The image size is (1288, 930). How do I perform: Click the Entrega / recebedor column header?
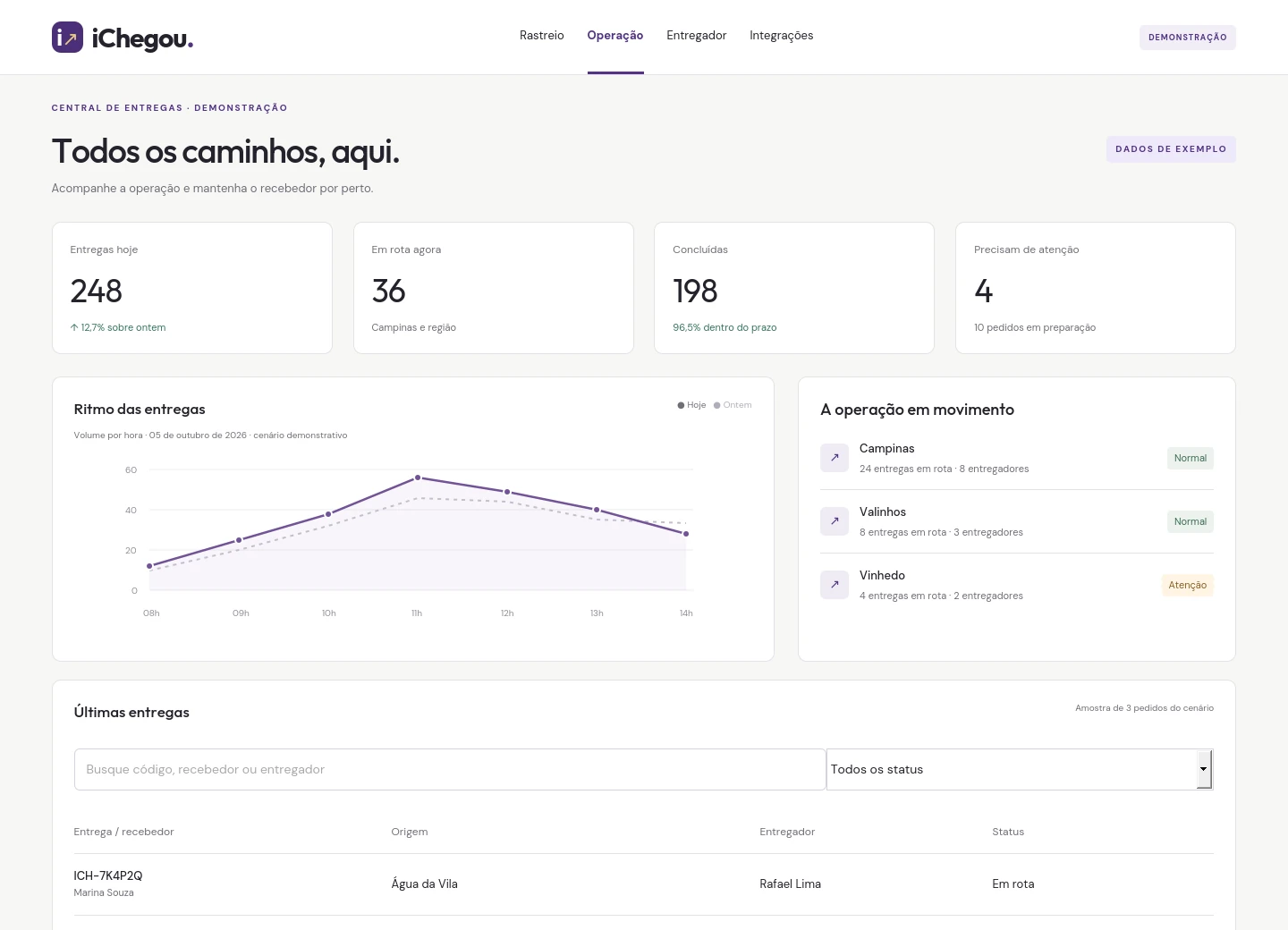coord(124,832)
